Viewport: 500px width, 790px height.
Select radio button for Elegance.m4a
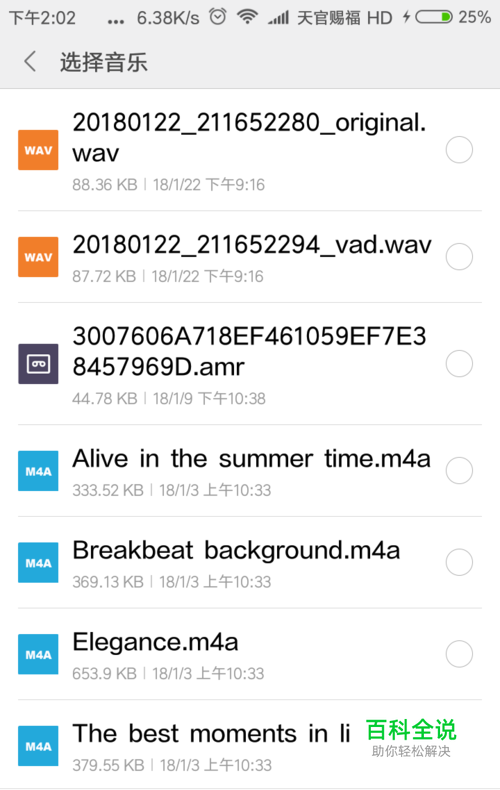pos(459,653)
